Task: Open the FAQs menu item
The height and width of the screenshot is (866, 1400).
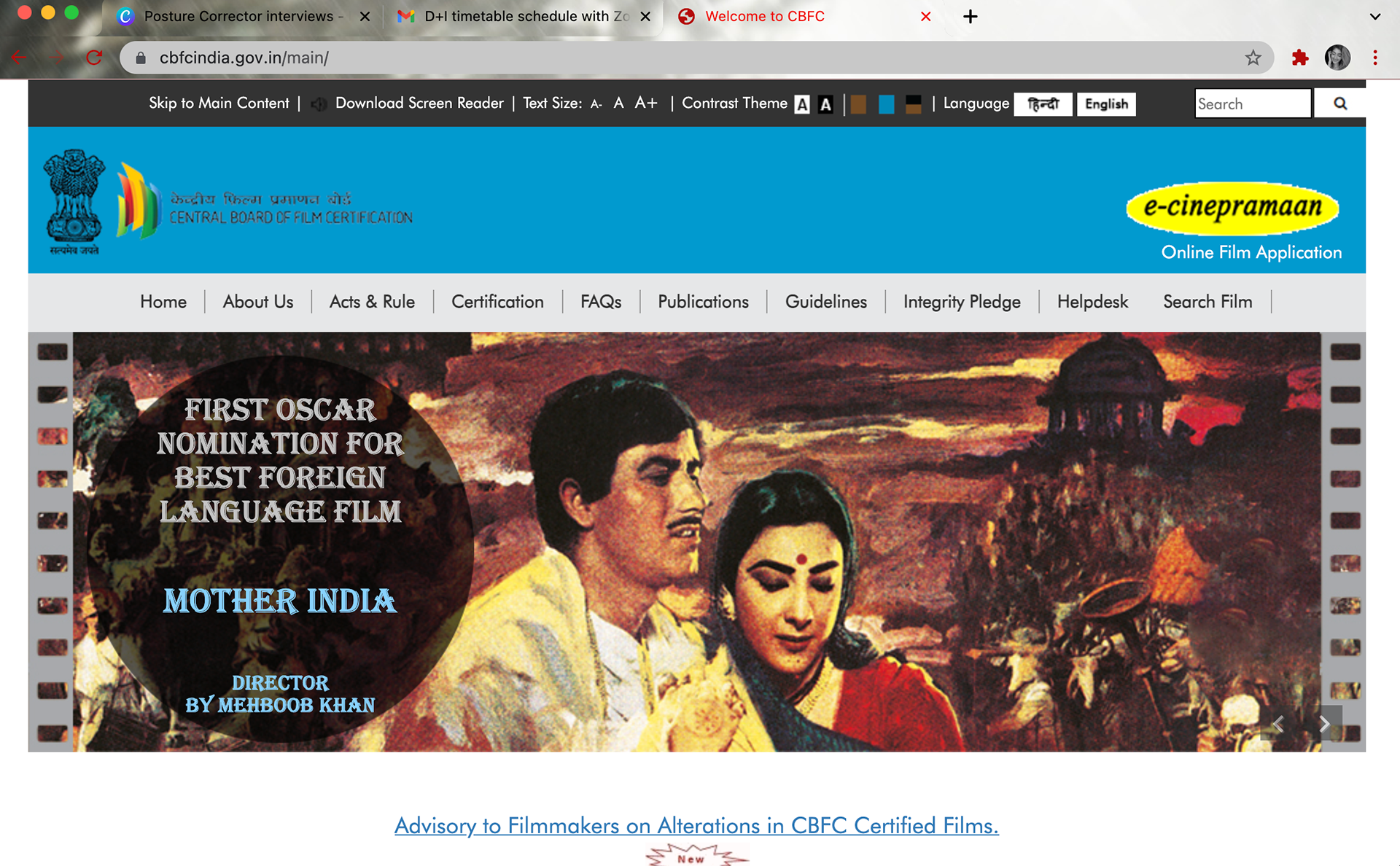Action: (x=601, y=302)
